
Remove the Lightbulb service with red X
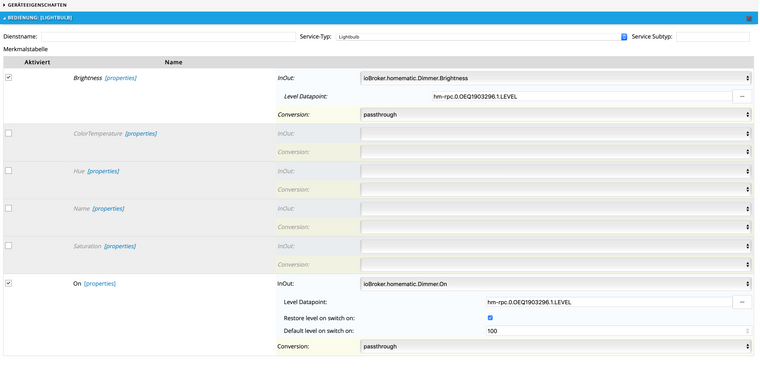point(749,18)
